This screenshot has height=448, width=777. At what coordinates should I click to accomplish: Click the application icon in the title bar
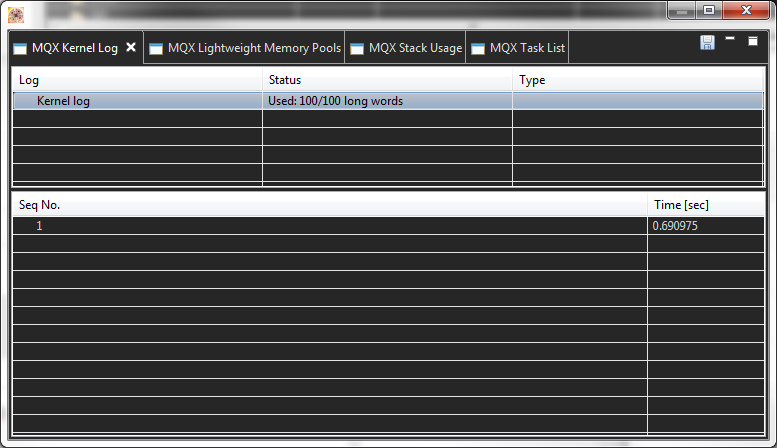point(16,15)
